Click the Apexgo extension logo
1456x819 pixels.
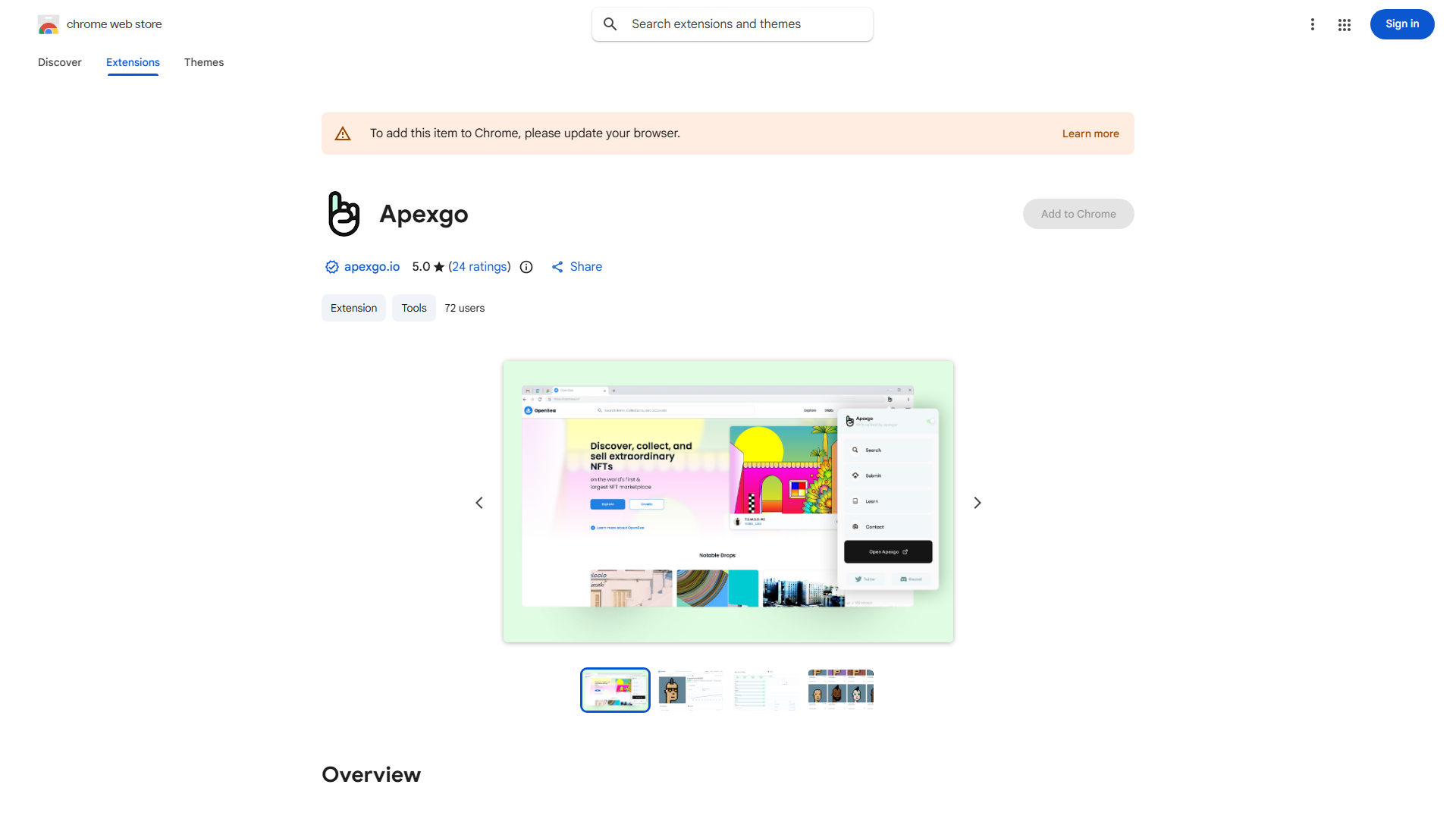343,213
